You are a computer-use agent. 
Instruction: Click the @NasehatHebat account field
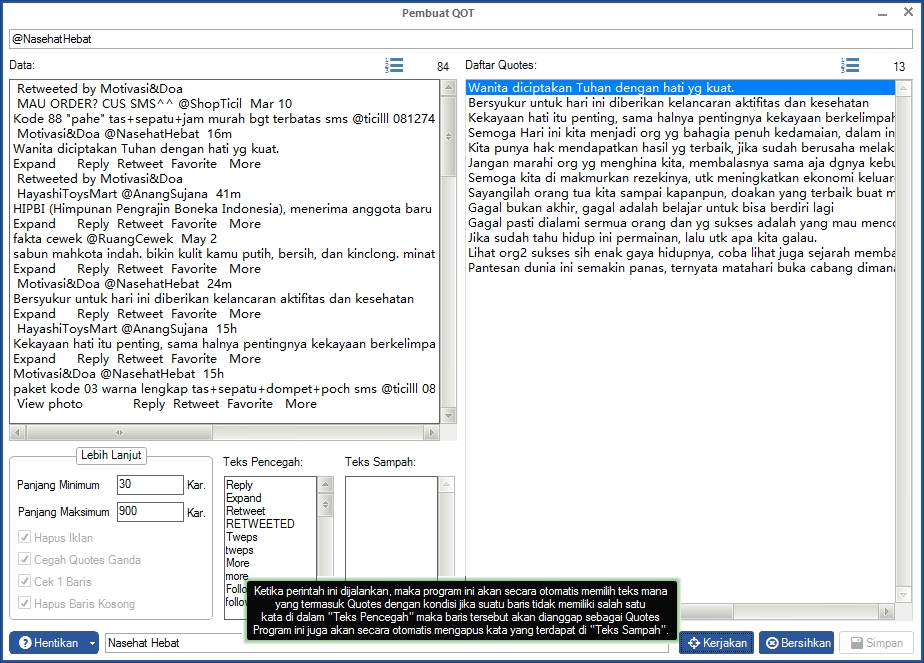[x=461, y=39]
